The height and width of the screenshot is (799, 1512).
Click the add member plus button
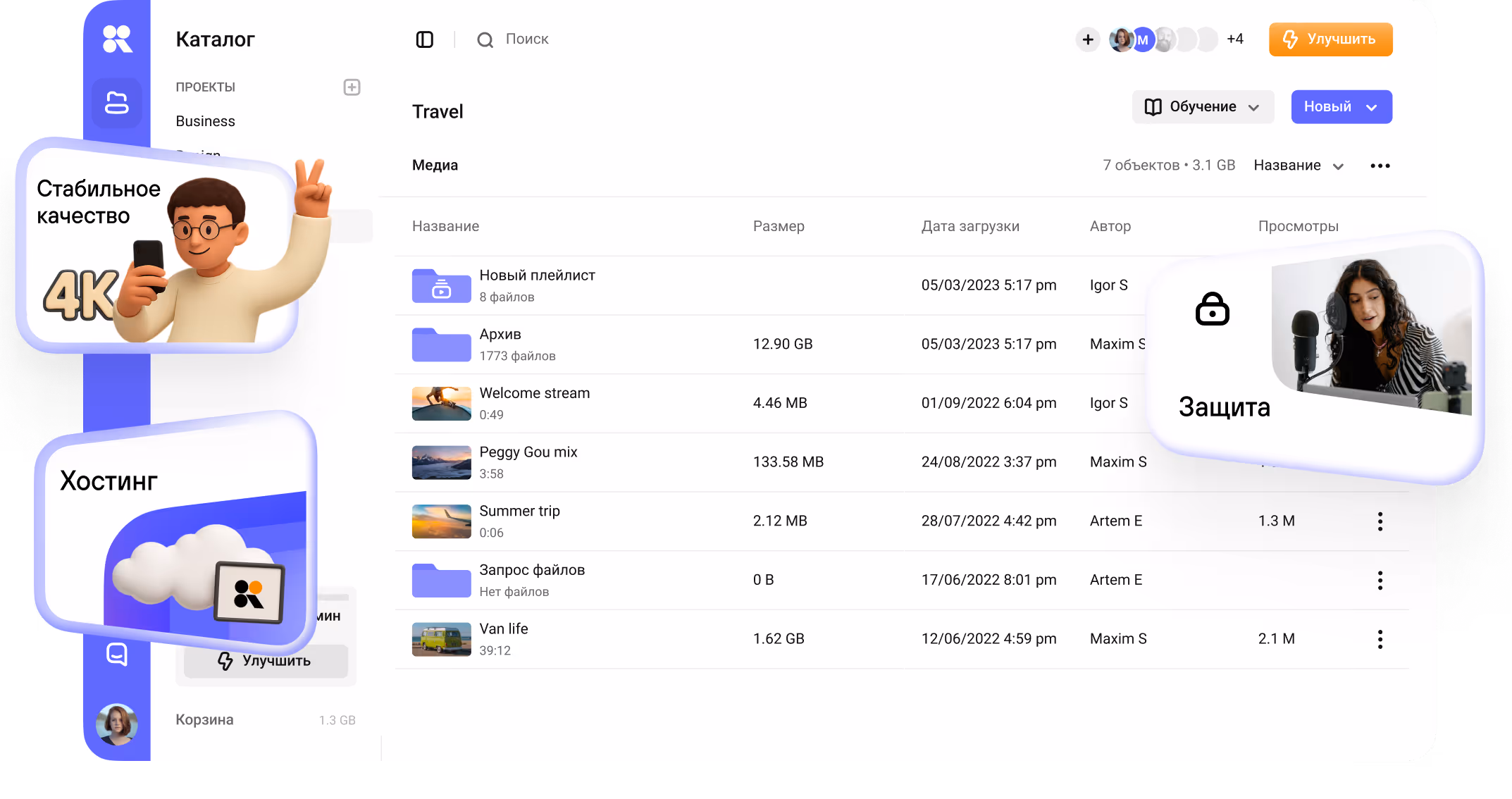coord(1088,39)
